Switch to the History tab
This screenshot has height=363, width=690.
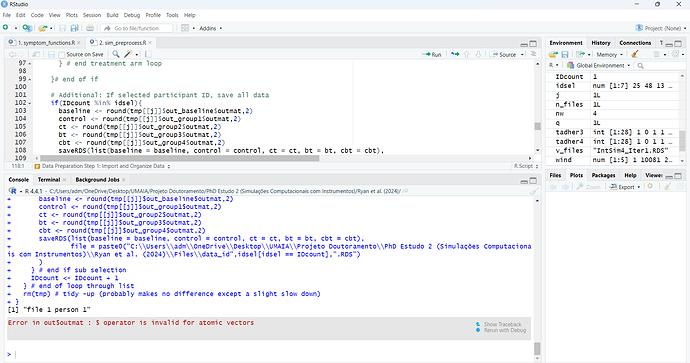pos(601,43)
